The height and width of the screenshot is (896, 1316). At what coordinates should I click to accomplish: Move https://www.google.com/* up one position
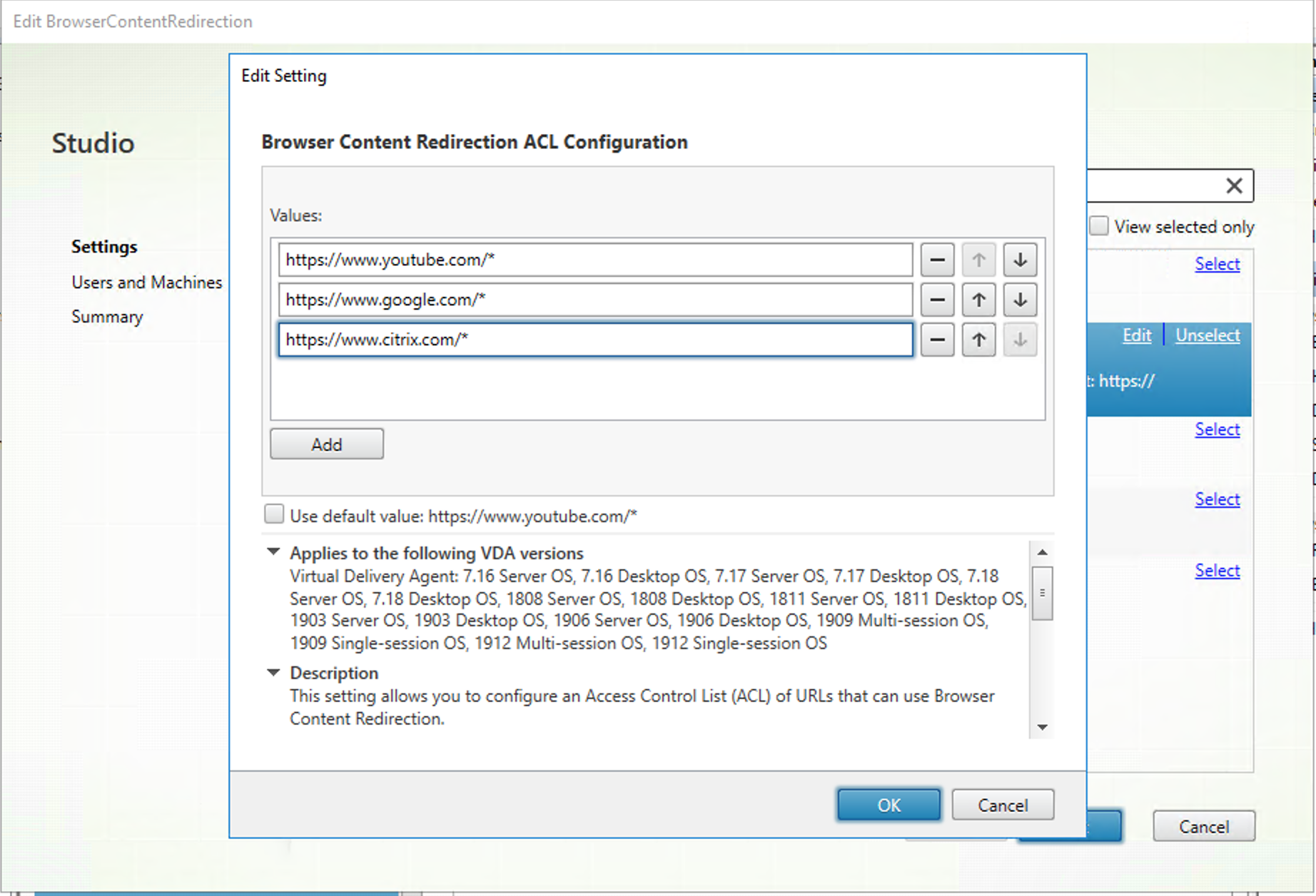[x=978, y=300]
